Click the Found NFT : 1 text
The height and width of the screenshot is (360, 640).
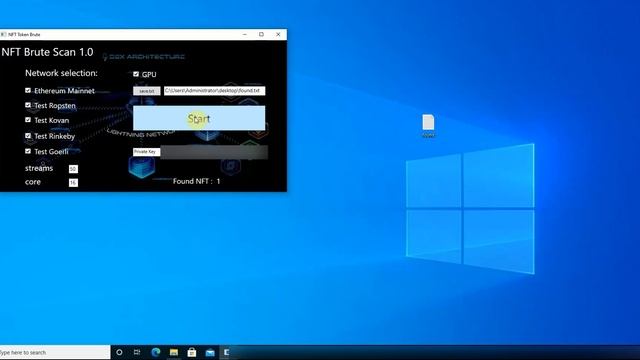click(196, 181)
